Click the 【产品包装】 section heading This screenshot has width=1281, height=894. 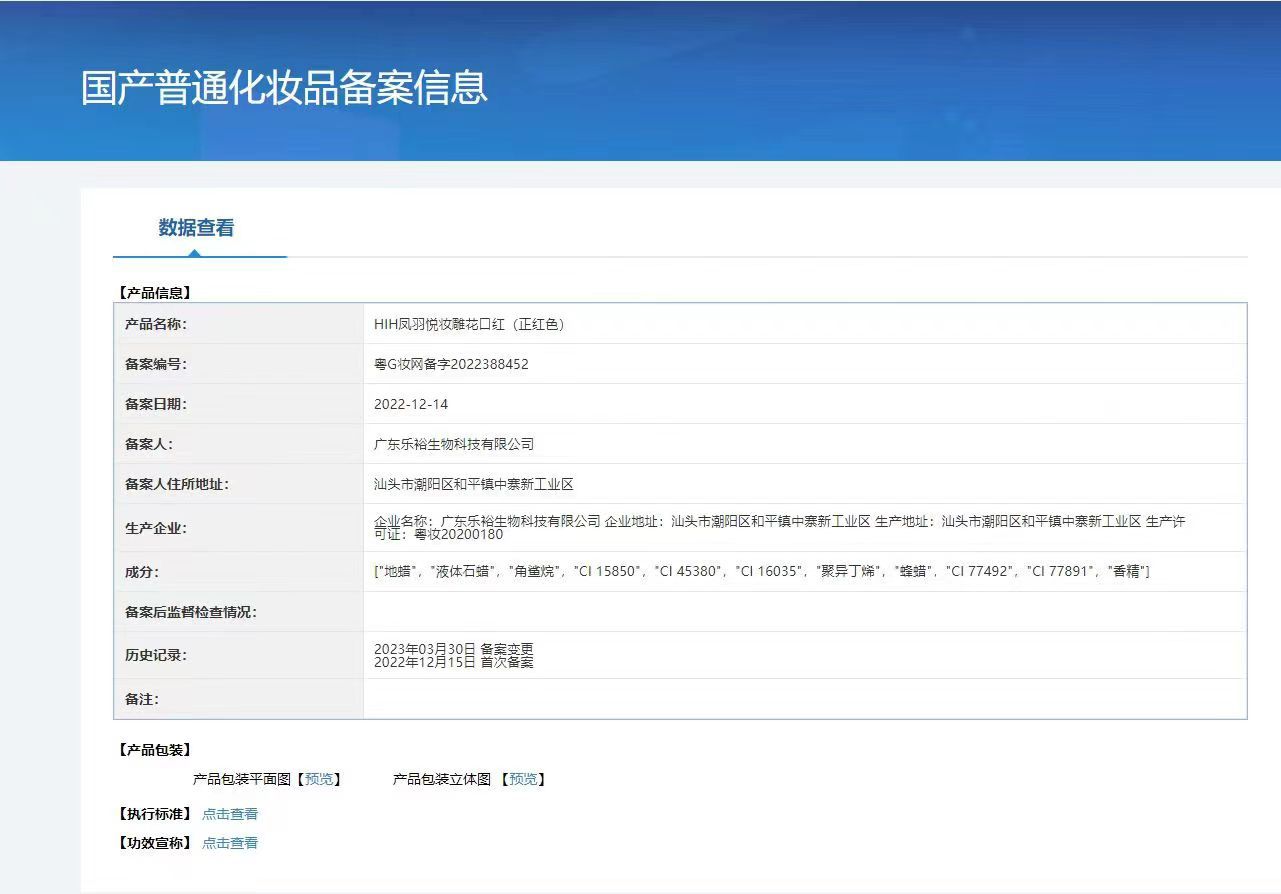[x=154, y=750]
